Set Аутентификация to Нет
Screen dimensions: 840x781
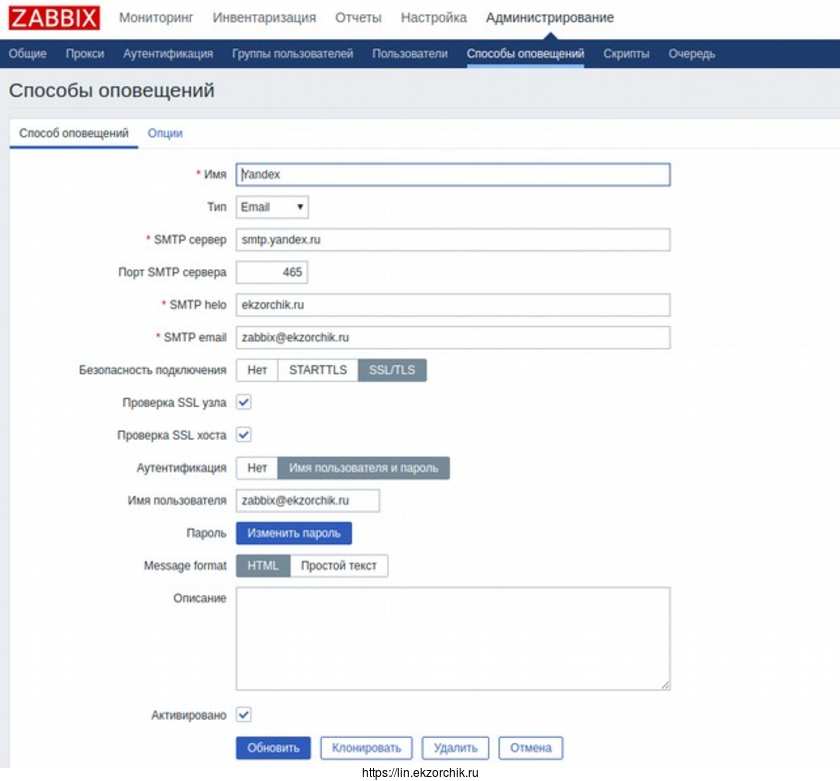tap(257, 468)
